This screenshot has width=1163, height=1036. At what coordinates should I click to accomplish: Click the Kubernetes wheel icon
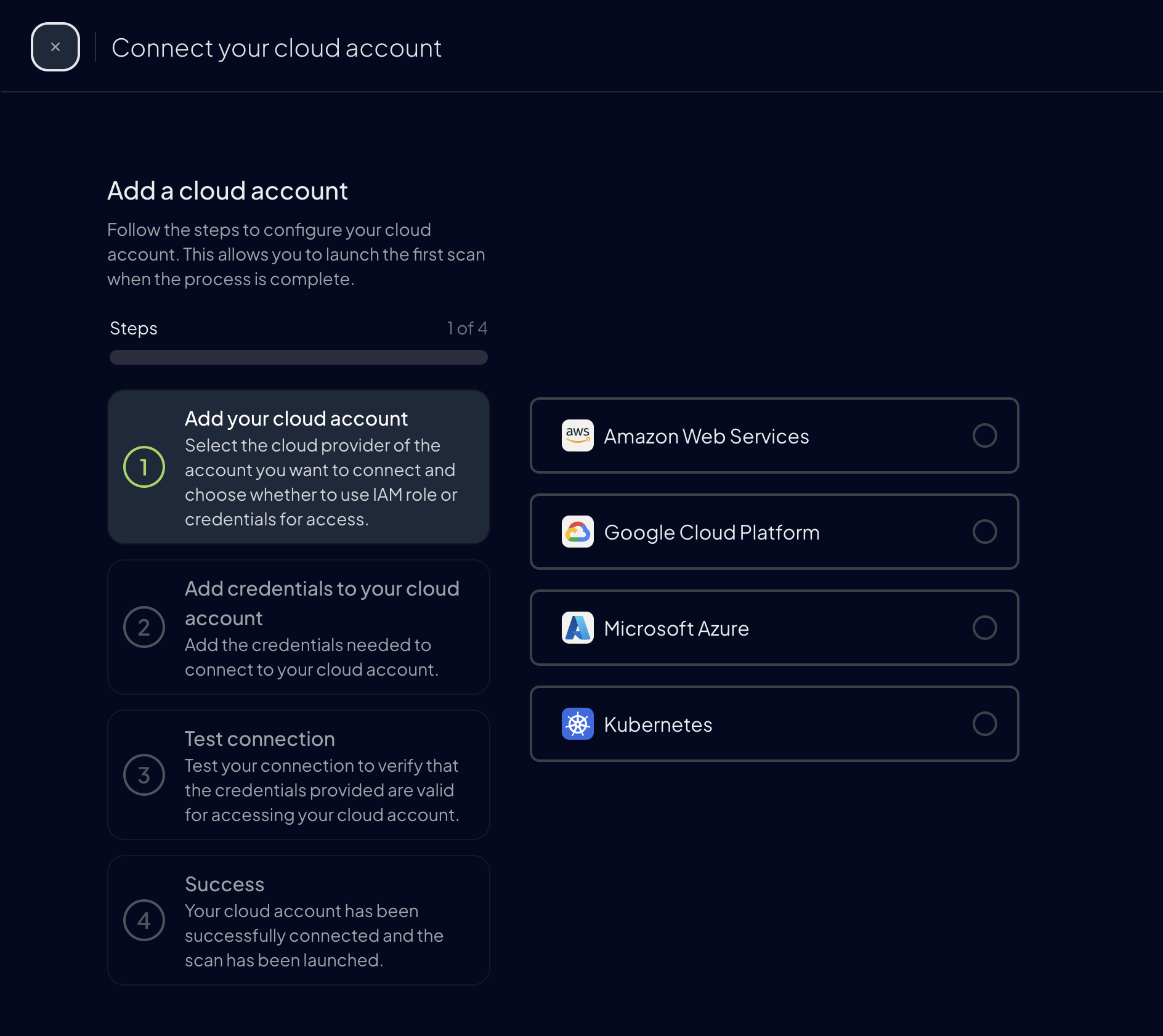coord(578,724)
